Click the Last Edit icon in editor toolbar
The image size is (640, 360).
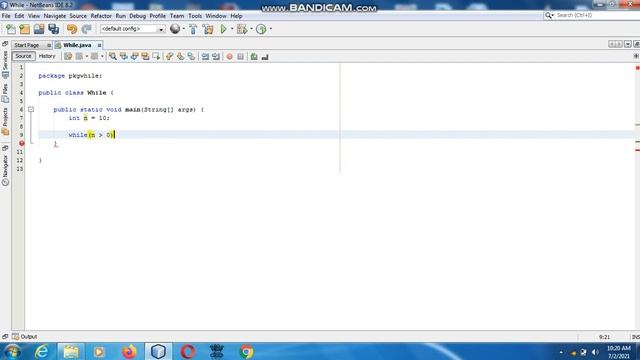click(x=68, y=57)
